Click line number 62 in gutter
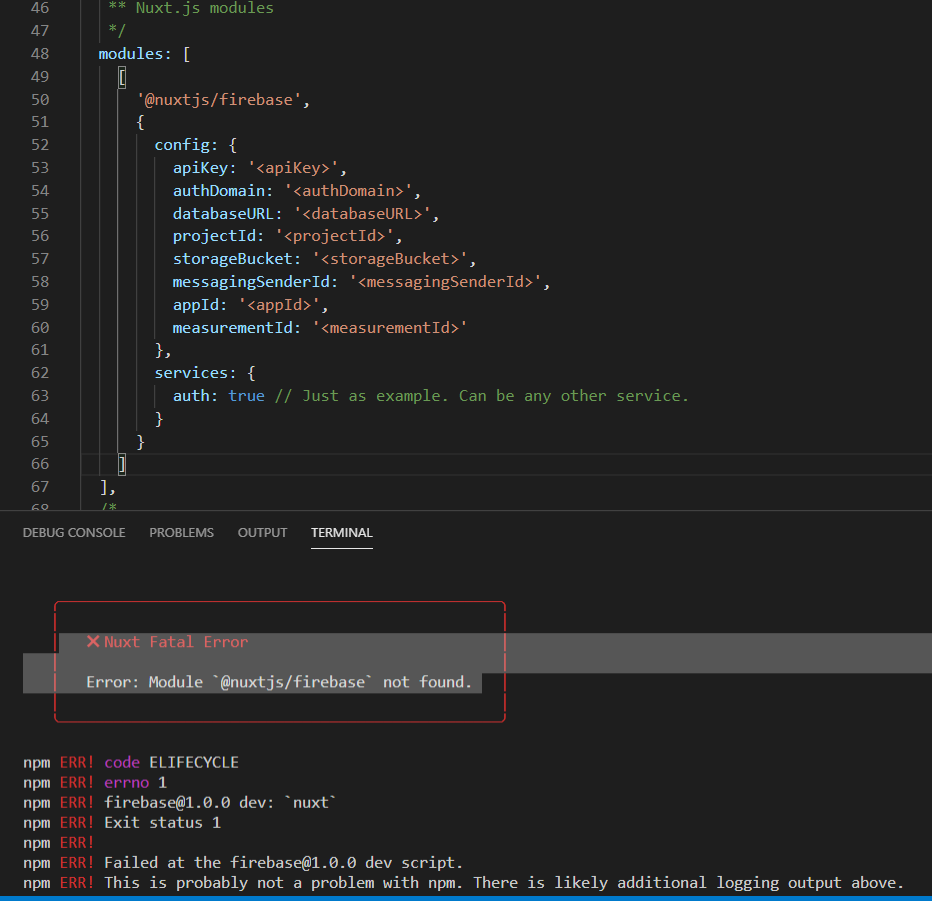932x901 pixels. coord(40,373)
